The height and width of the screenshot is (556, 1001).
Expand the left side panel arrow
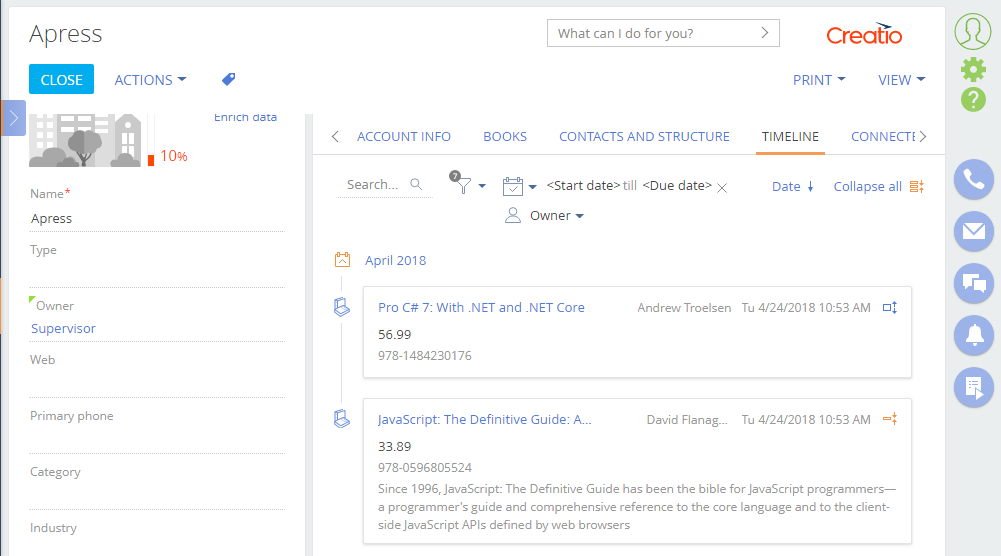tap(13, 118)
